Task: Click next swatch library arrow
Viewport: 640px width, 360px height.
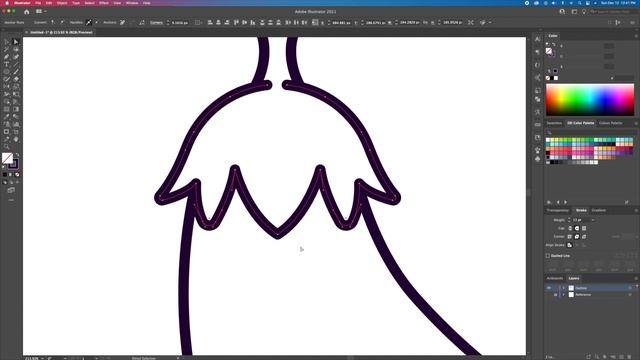Action: tap(565, 202)
